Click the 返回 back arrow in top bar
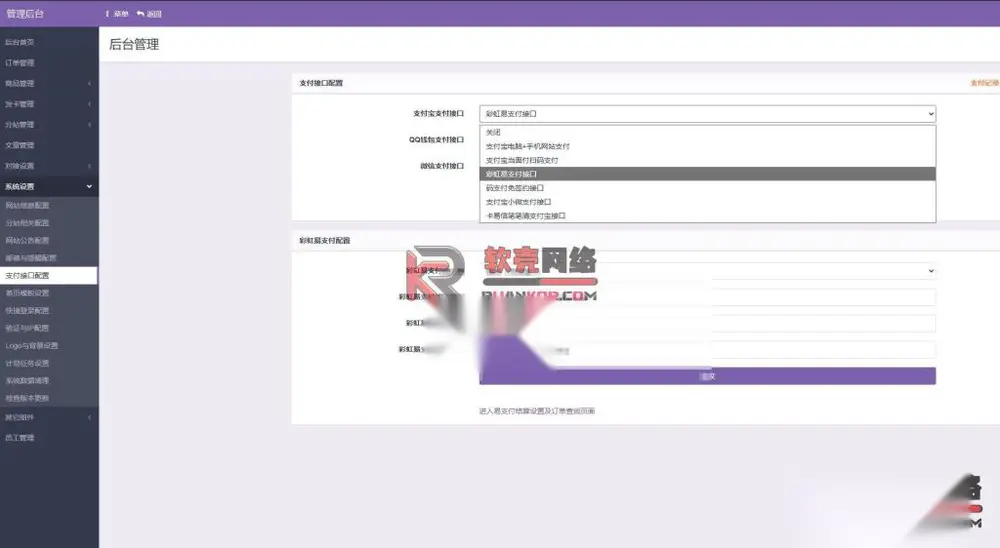1000x548 pixels. pyautogui.click(x=149, y=14)
